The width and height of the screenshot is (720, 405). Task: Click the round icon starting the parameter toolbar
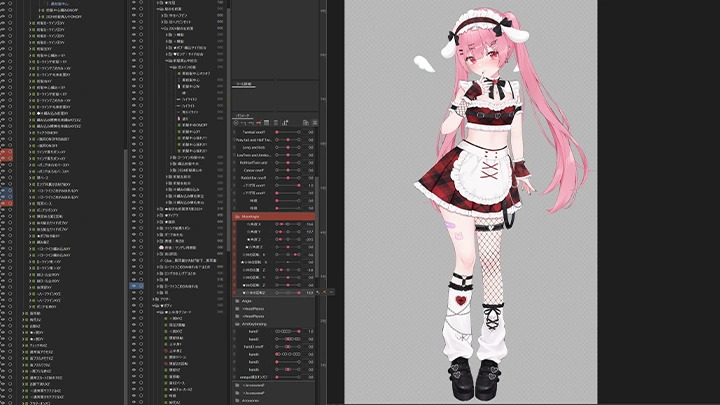236,123
